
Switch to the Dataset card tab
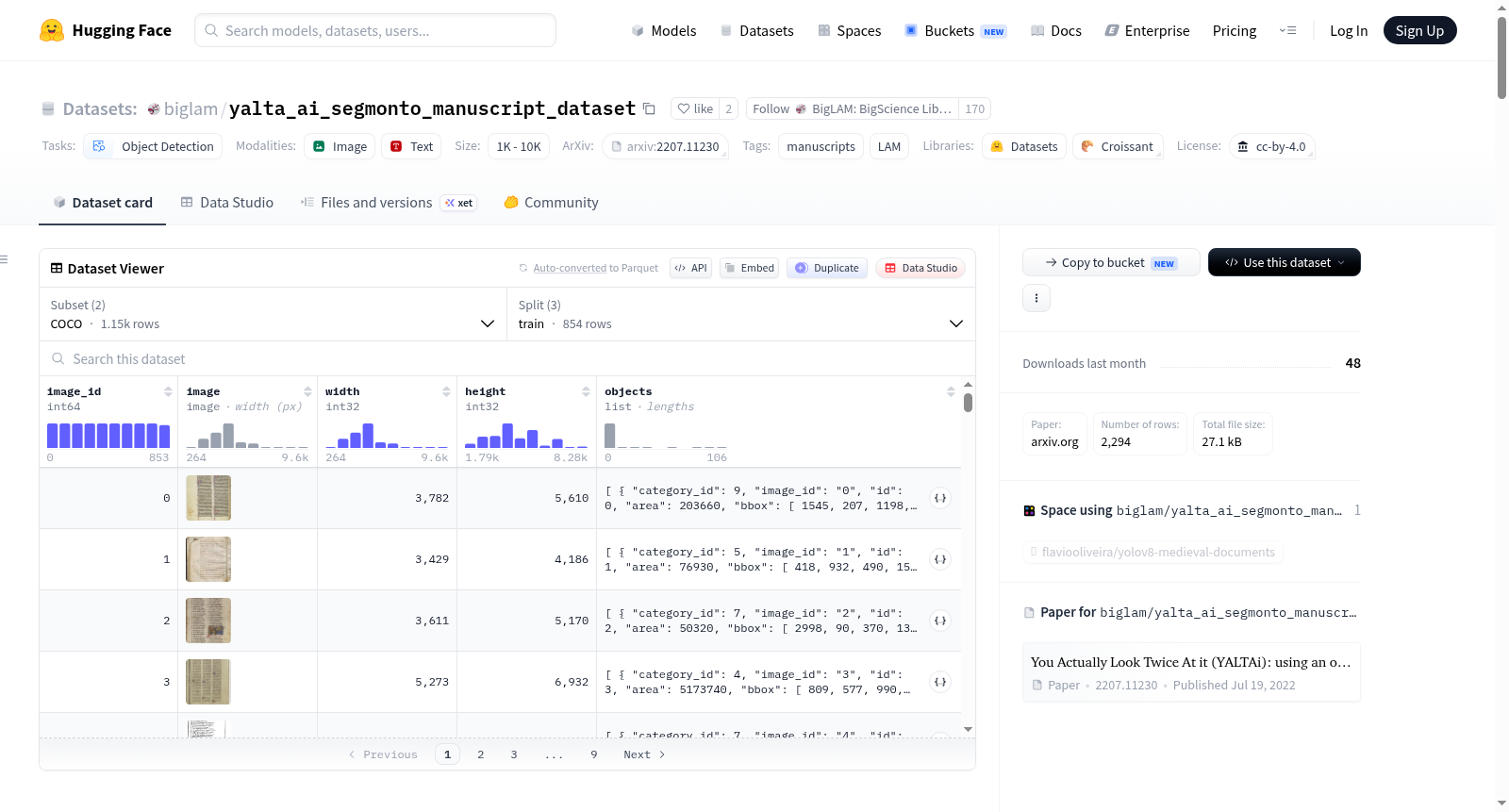click(102, 203)
